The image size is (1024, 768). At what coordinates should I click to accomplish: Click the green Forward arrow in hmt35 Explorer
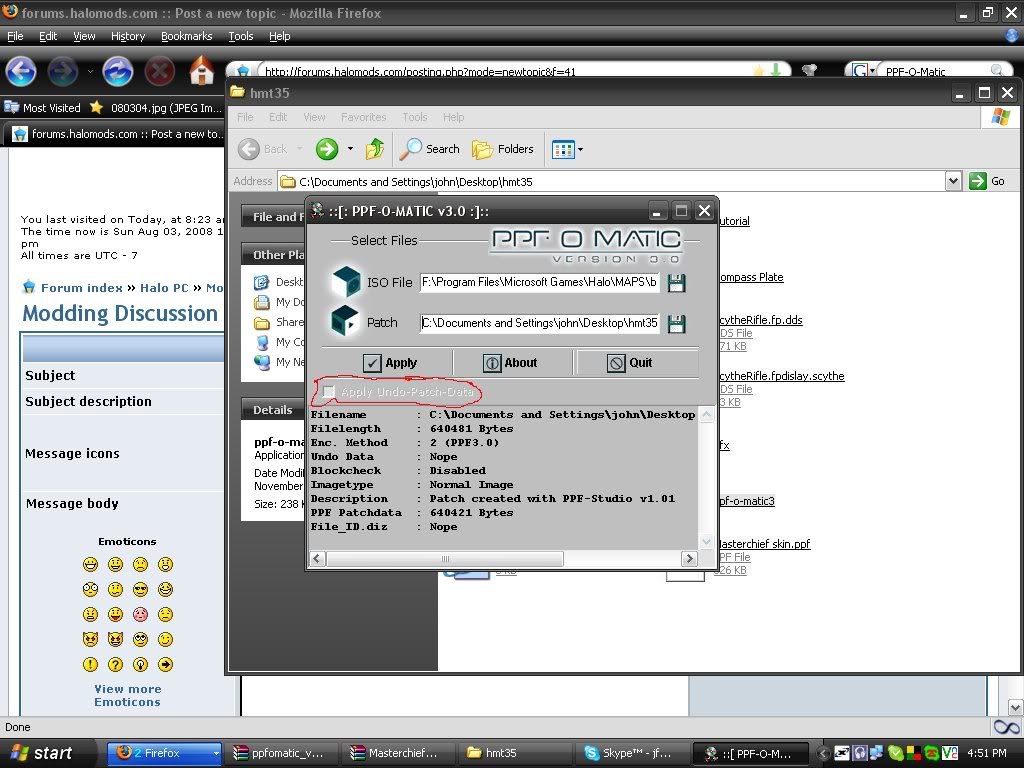tap(327, 149)
